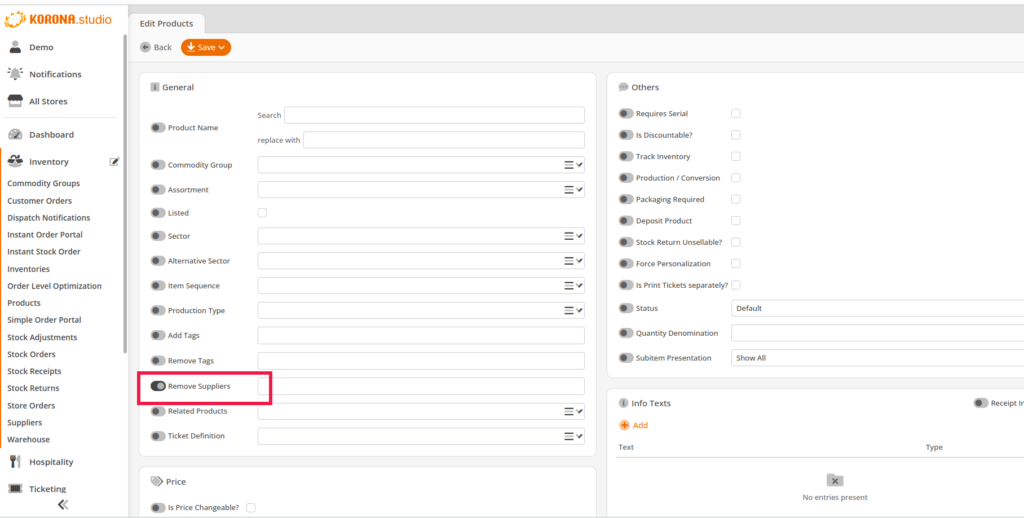
Task: Toggle the Commodity Group switch
Action: point(158,165)
